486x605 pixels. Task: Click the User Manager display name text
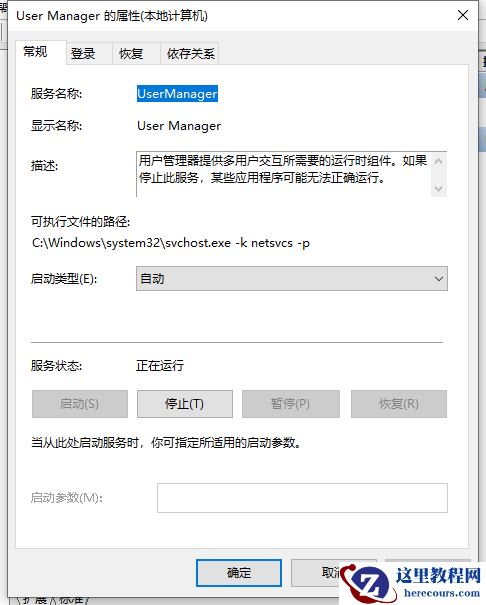tap(179, 126)
